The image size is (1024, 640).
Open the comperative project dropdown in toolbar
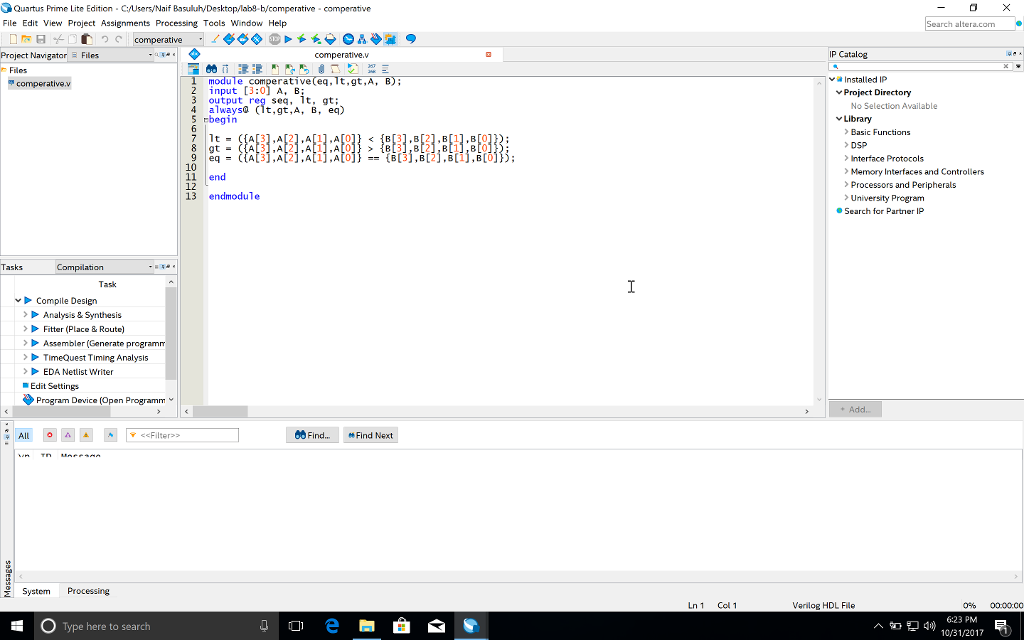point(199,39)
